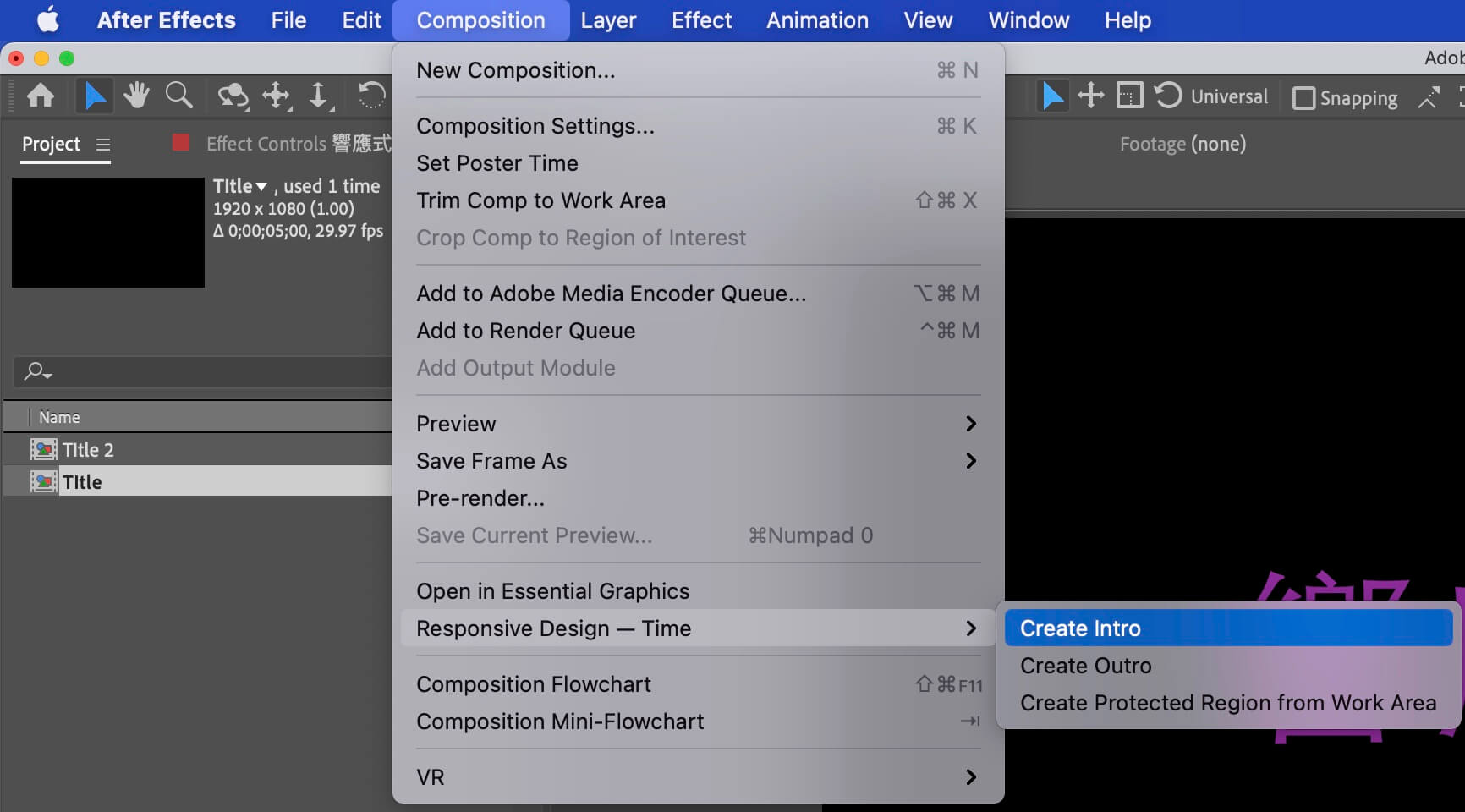
Task: Select the Selection arrow tool
Action: [94, 96]
